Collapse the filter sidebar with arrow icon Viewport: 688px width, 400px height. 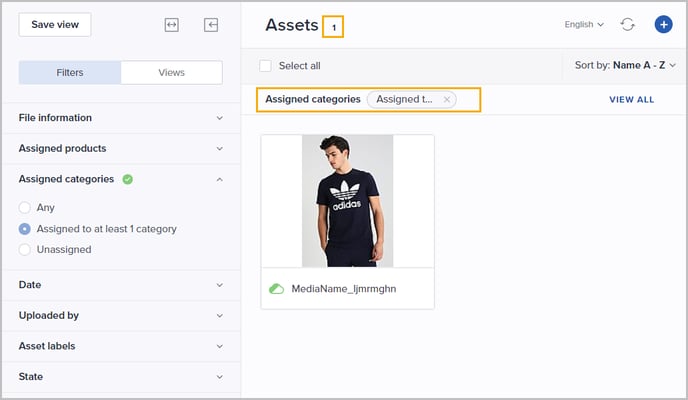pos(211,25)
